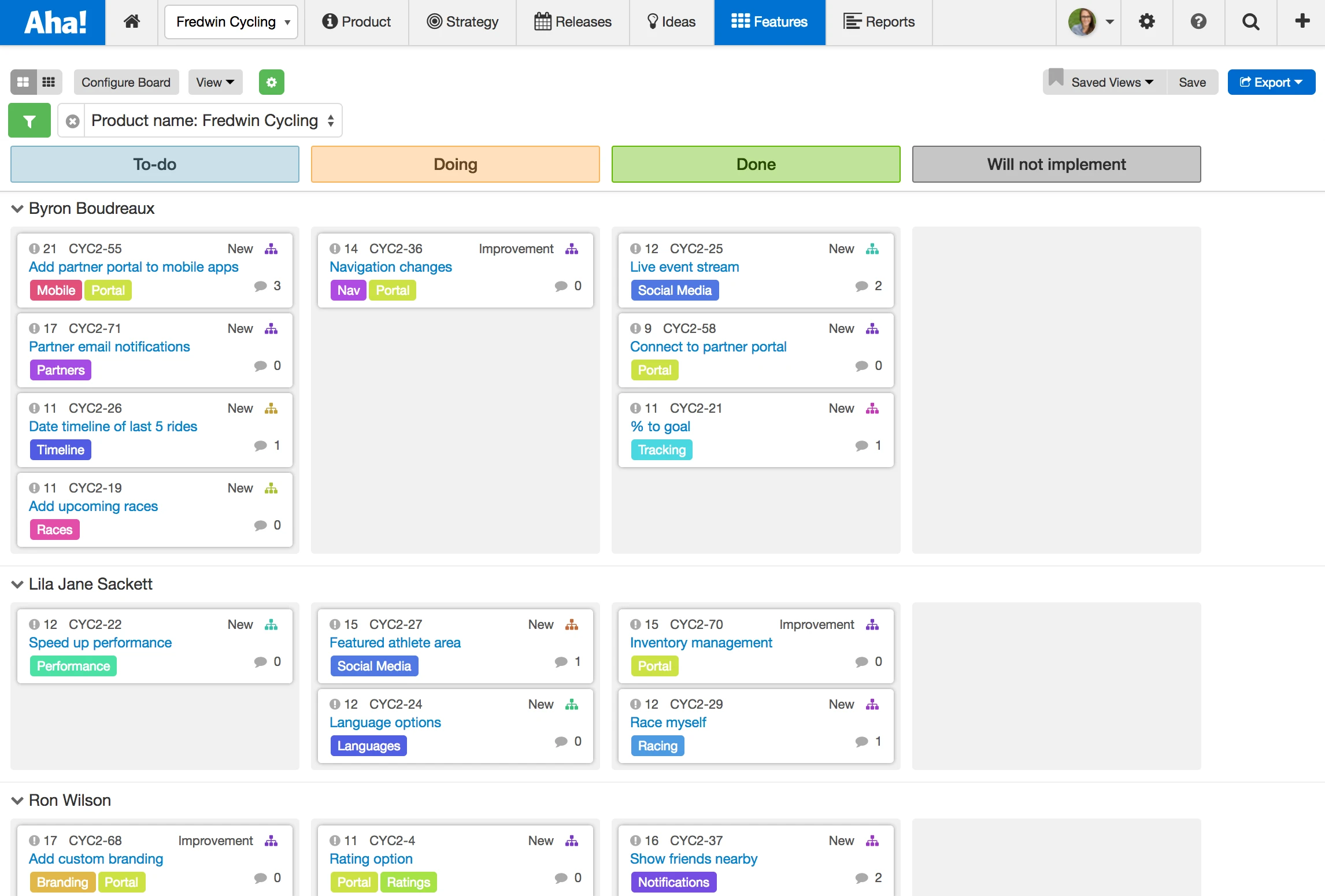This screenshot has width=1325, height=896.
Task: Click the green filter funnel icon
Action: [29, 121]
